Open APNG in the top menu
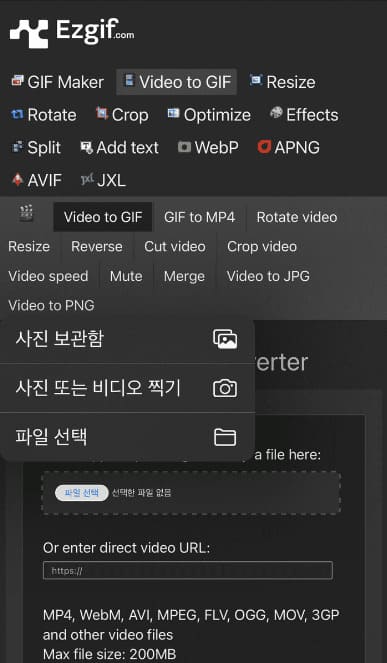387x663 pixels. point(289,148)
